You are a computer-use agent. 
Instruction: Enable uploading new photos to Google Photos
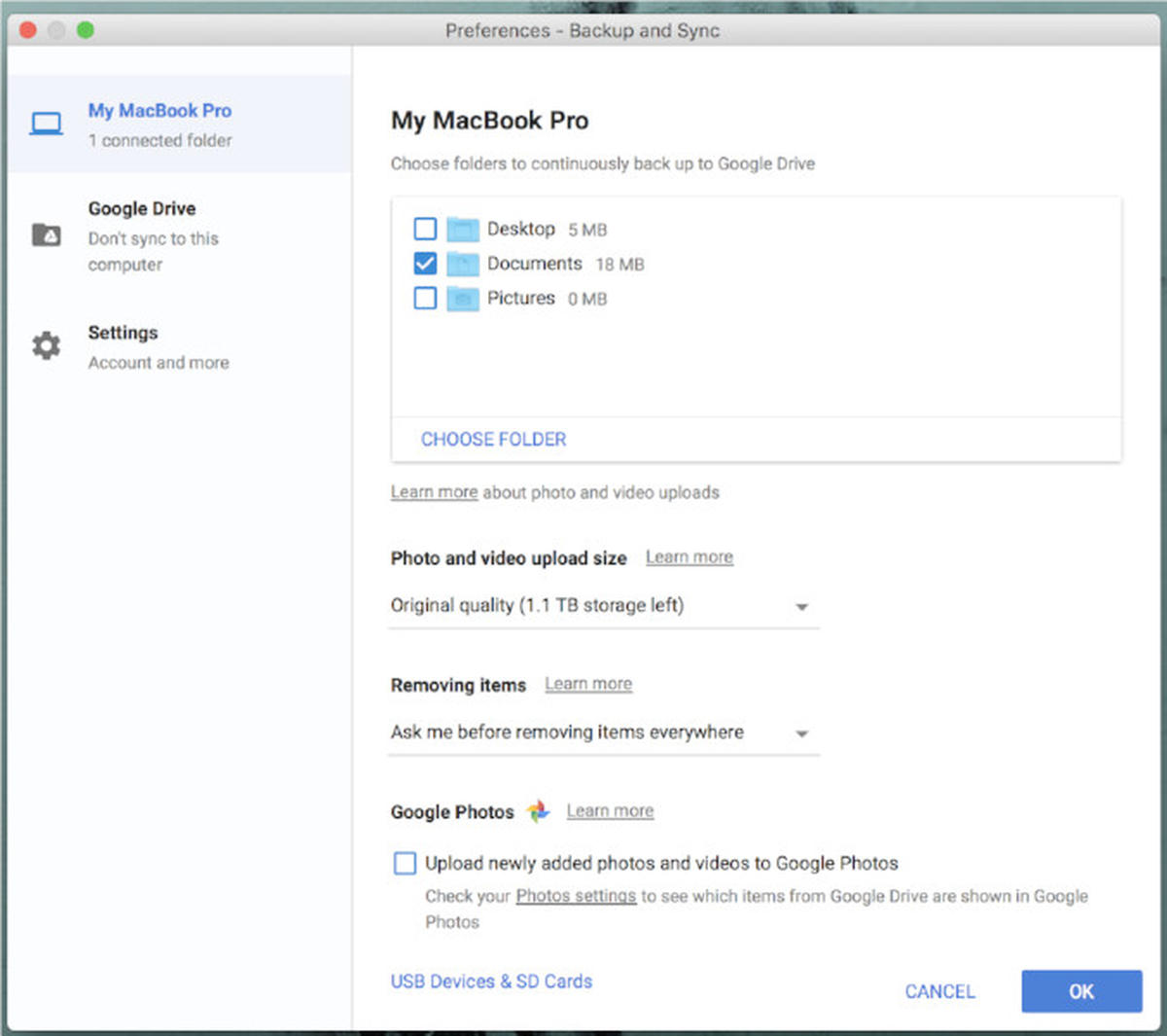tap(405, 863)
